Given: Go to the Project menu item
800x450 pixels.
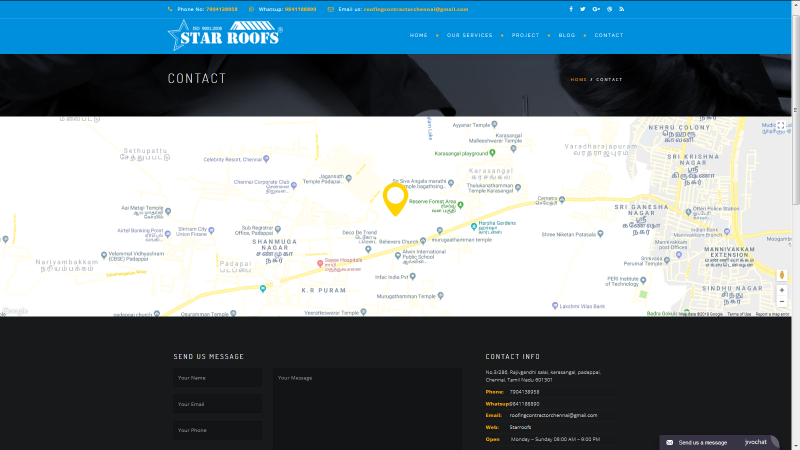Looking at the screenshot, I should [525, 35].
